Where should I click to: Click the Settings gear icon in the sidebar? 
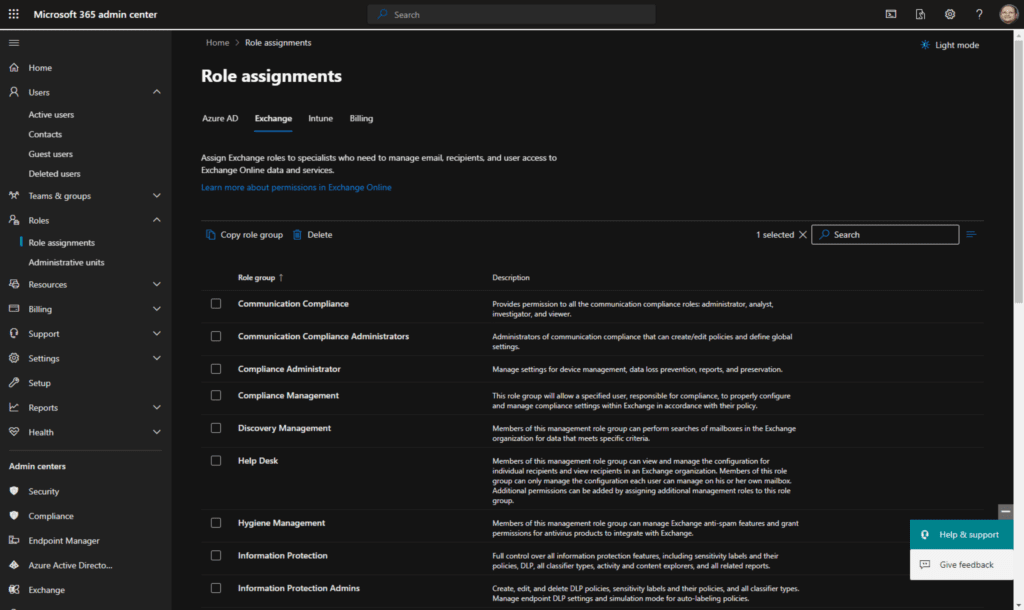[x=14, y=358]
